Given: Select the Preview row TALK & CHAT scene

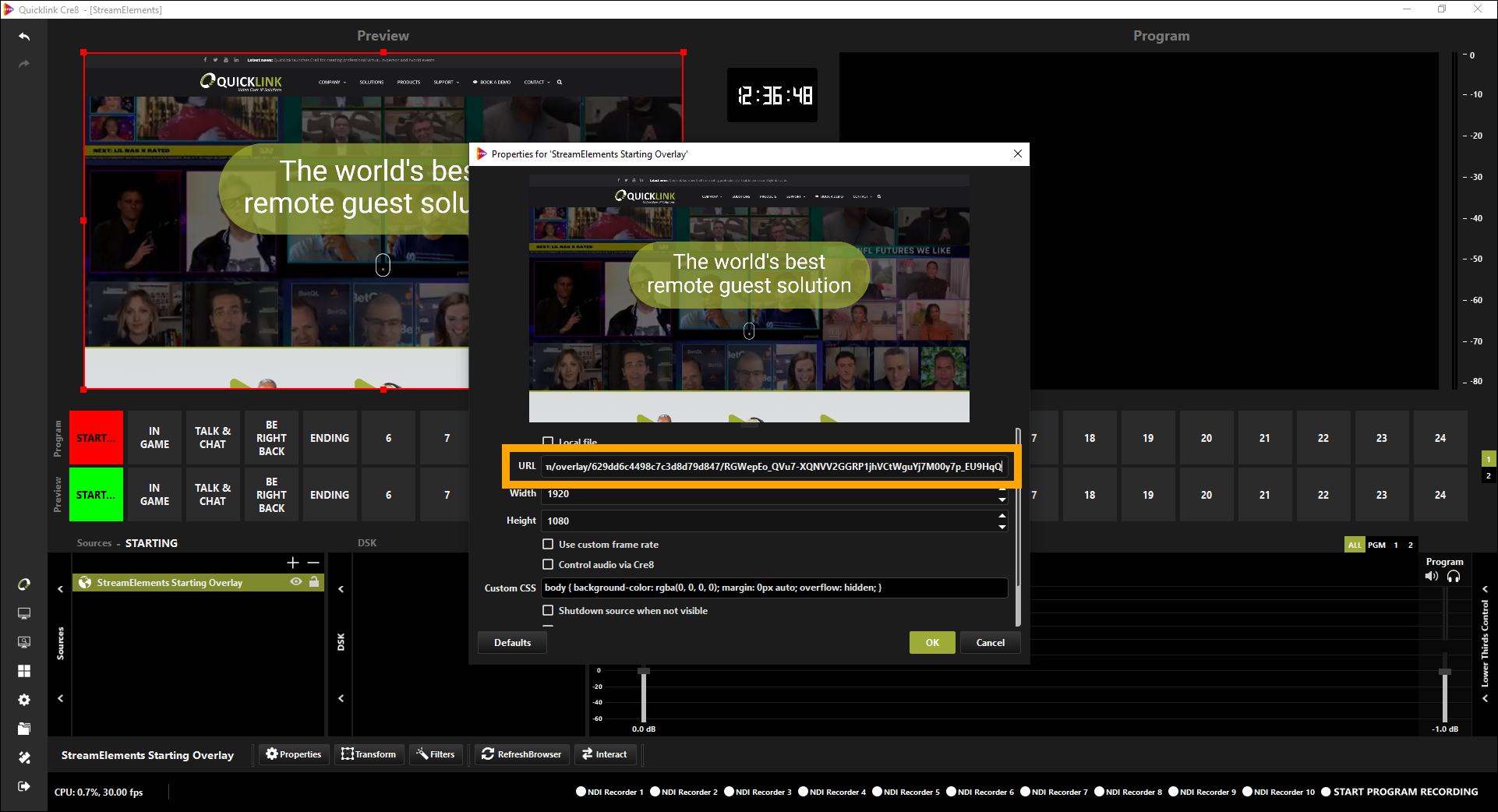Looking at the screenshot, I should click(x=213, y=495).
